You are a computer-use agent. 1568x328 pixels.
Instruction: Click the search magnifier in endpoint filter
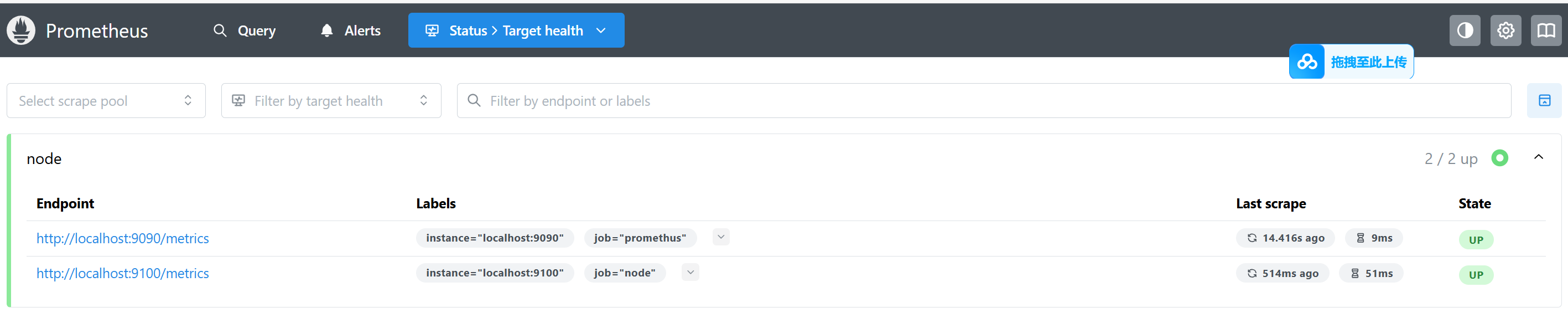coord(474,101)
